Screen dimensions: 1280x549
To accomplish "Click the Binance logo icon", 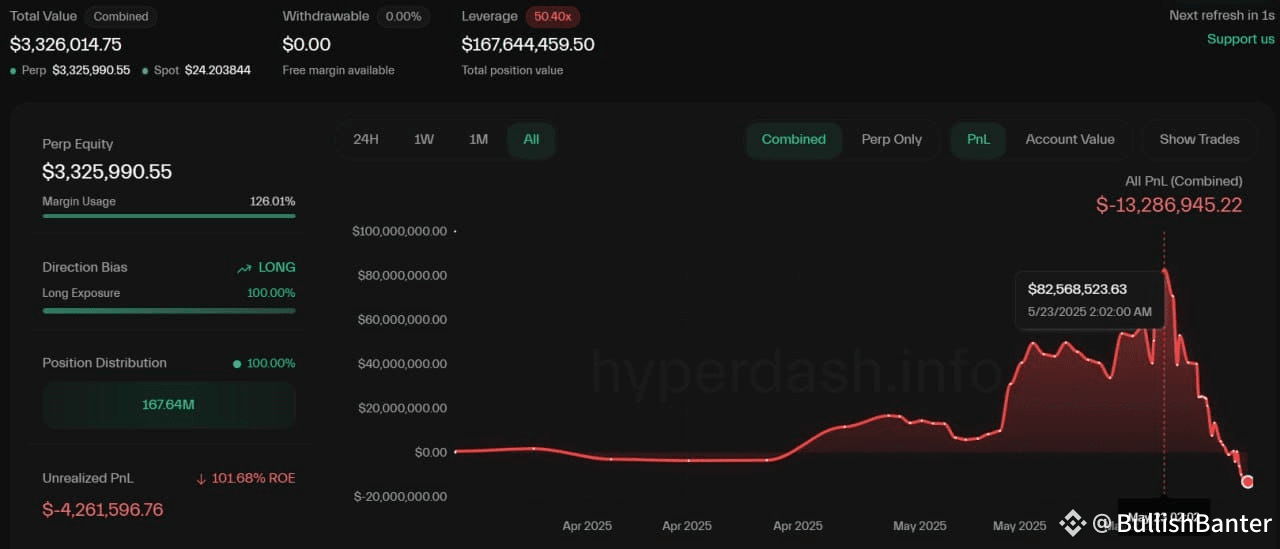I will point(1073,522).
